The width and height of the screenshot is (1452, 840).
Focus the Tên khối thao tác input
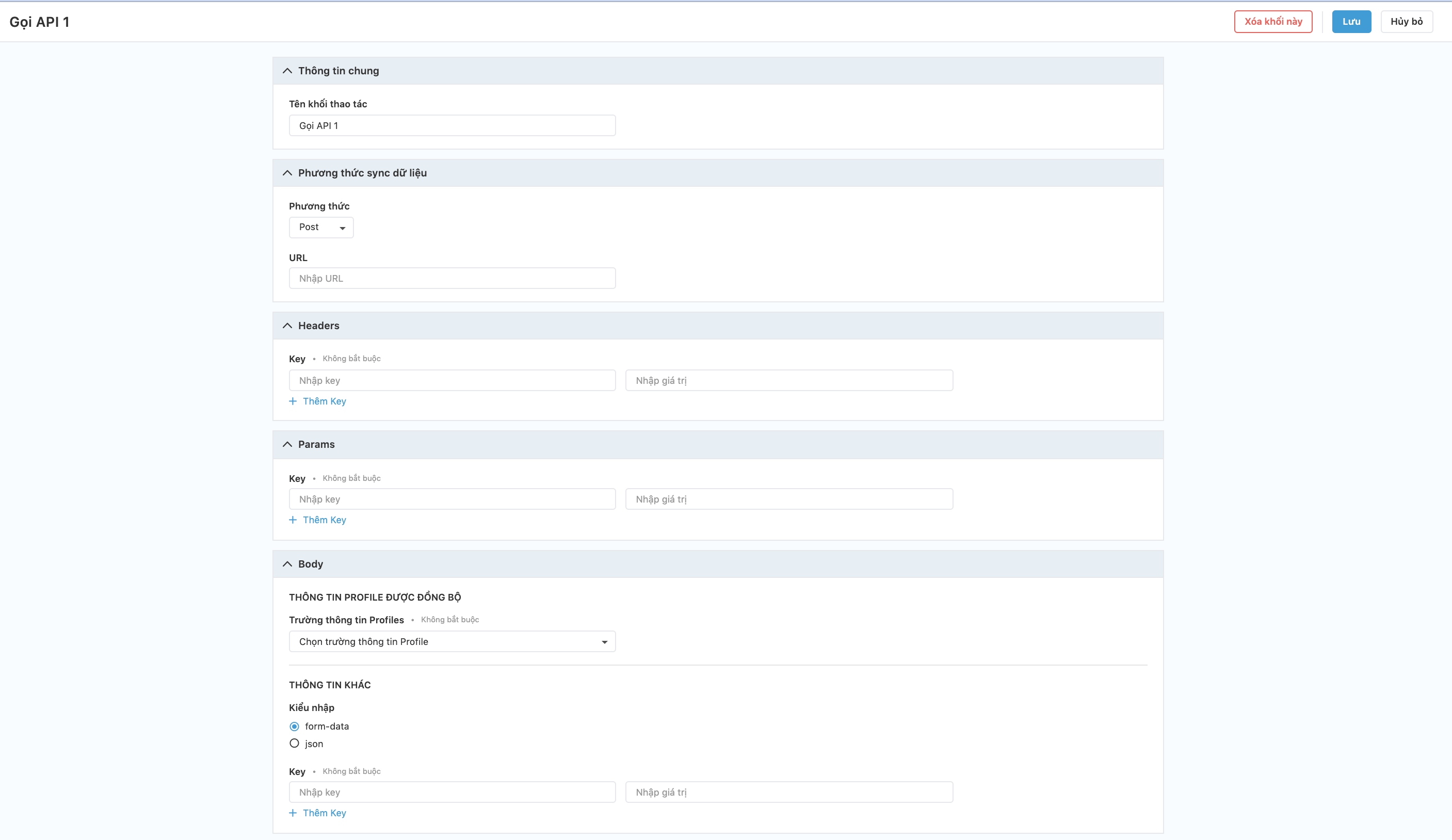tap(451, 125)
